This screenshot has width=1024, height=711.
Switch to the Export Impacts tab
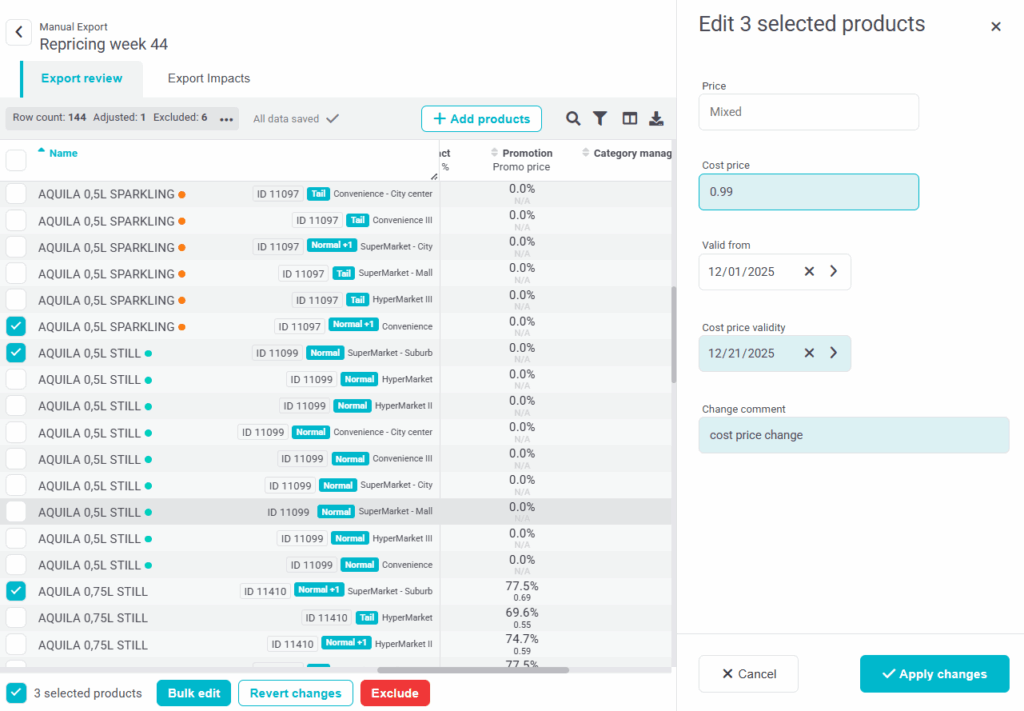[208, 78]
